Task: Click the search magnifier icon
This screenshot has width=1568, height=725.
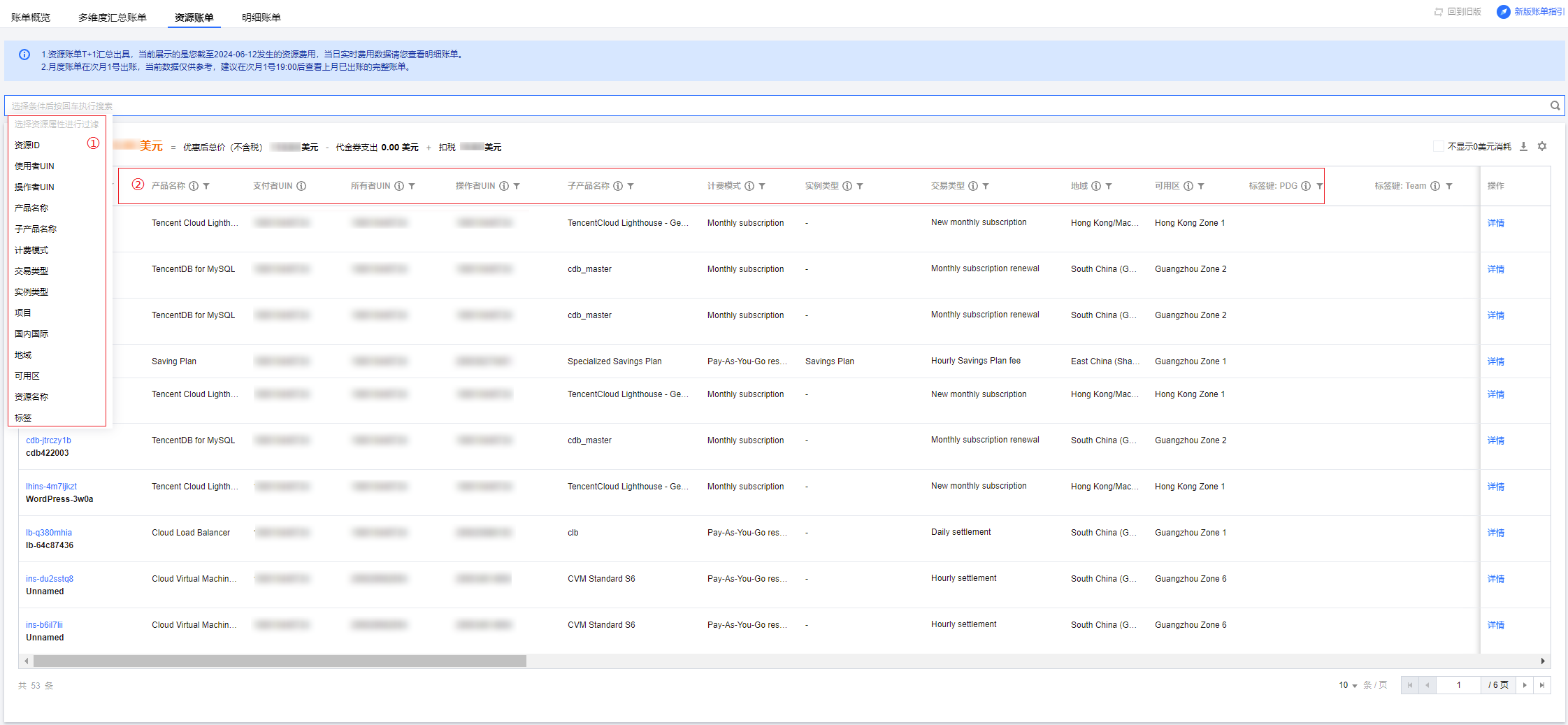Action: click(1555, 106)
